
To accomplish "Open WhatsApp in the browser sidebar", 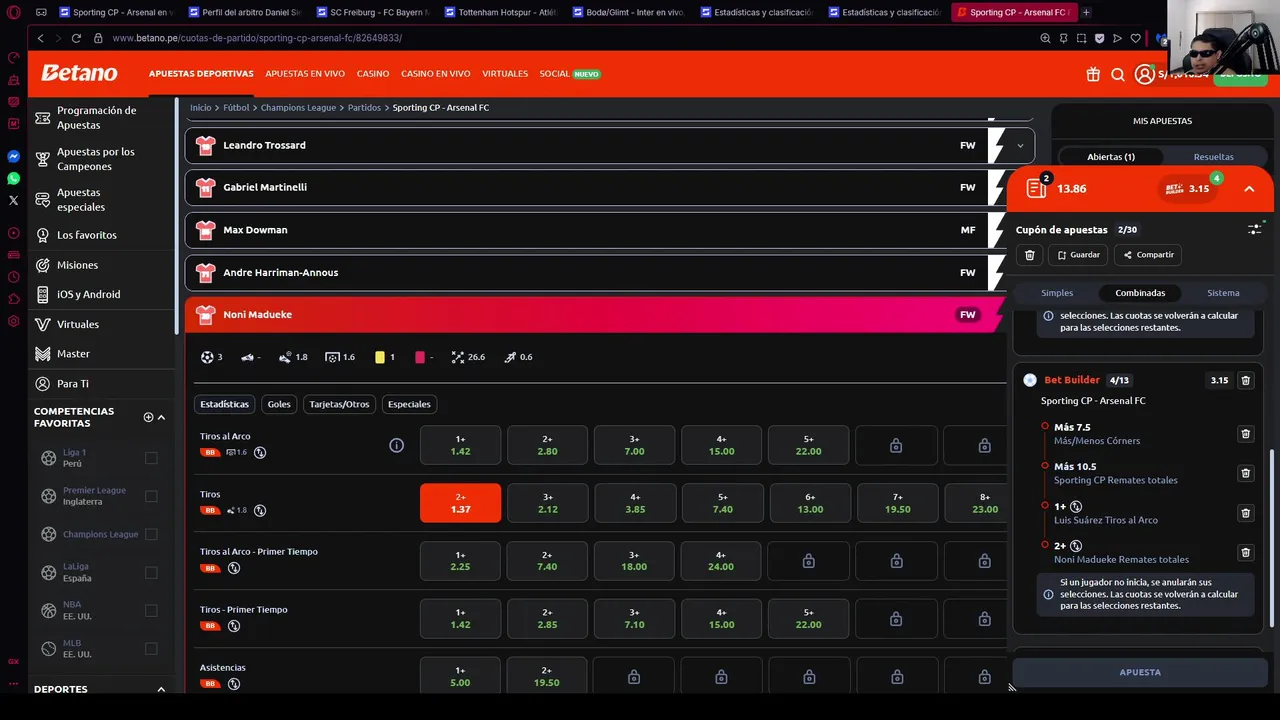I will coord(13,178).
